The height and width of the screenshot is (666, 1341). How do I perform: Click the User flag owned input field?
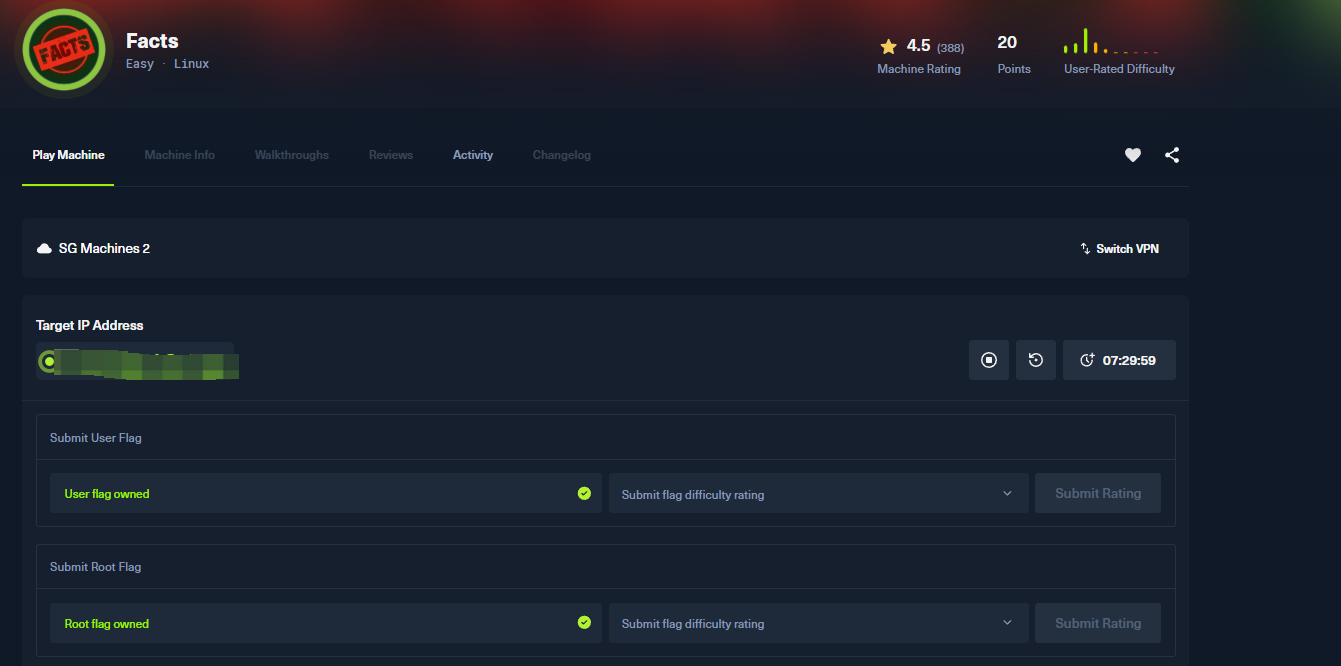pyautogui.click(x=310, y=494)
